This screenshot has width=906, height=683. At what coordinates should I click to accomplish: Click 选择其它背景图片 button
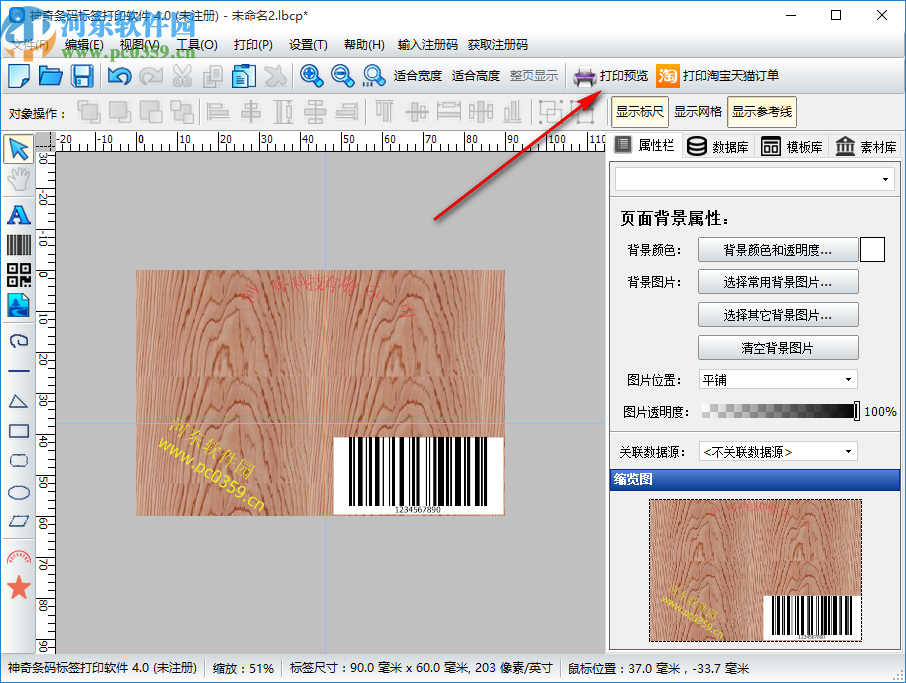pyautogui.click(x=778, y=315)
